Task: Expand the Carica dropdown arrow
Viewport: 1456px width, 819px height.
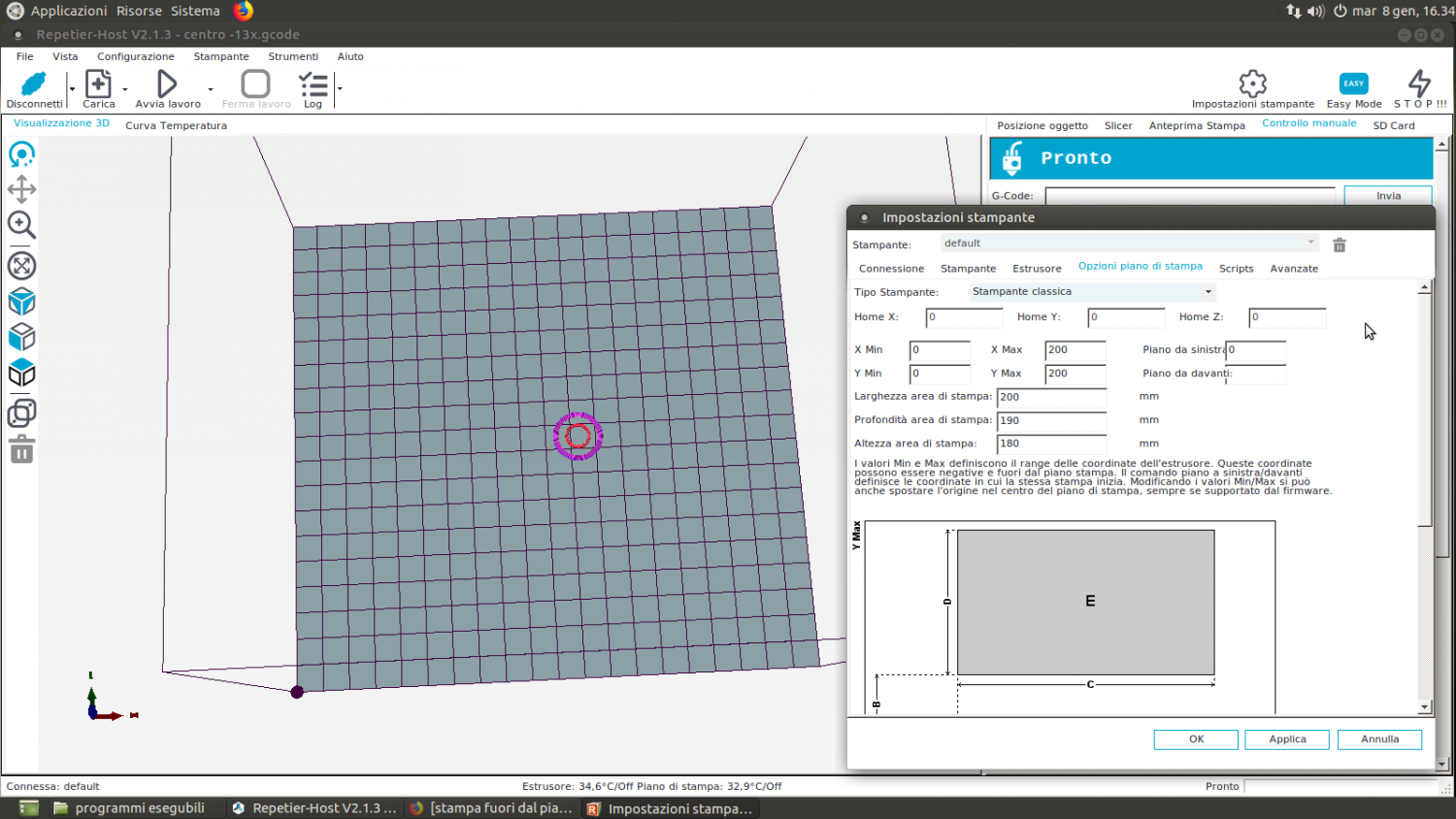Action: click(125, 89)
